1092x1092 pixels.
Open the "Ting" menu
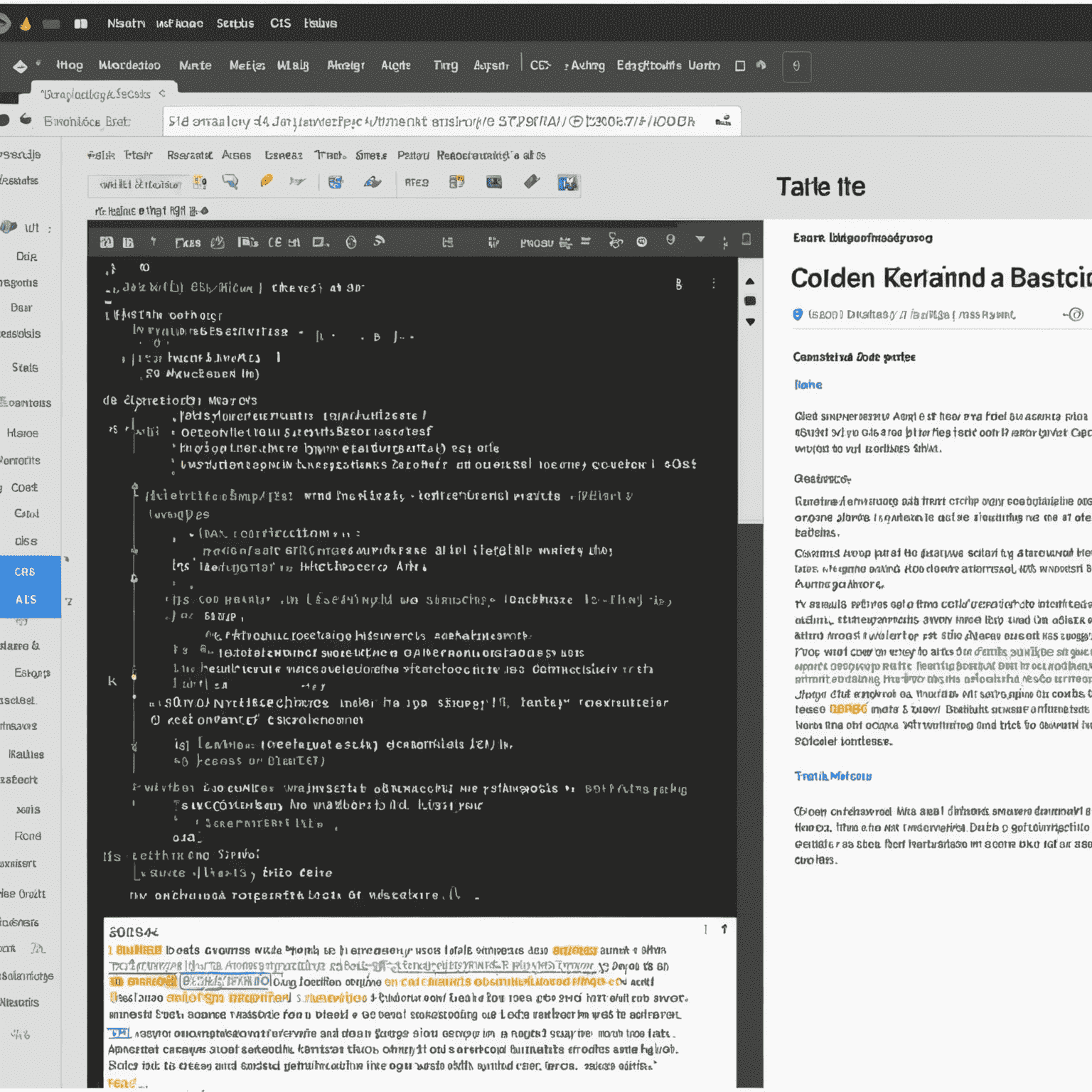tap(446, 65)
